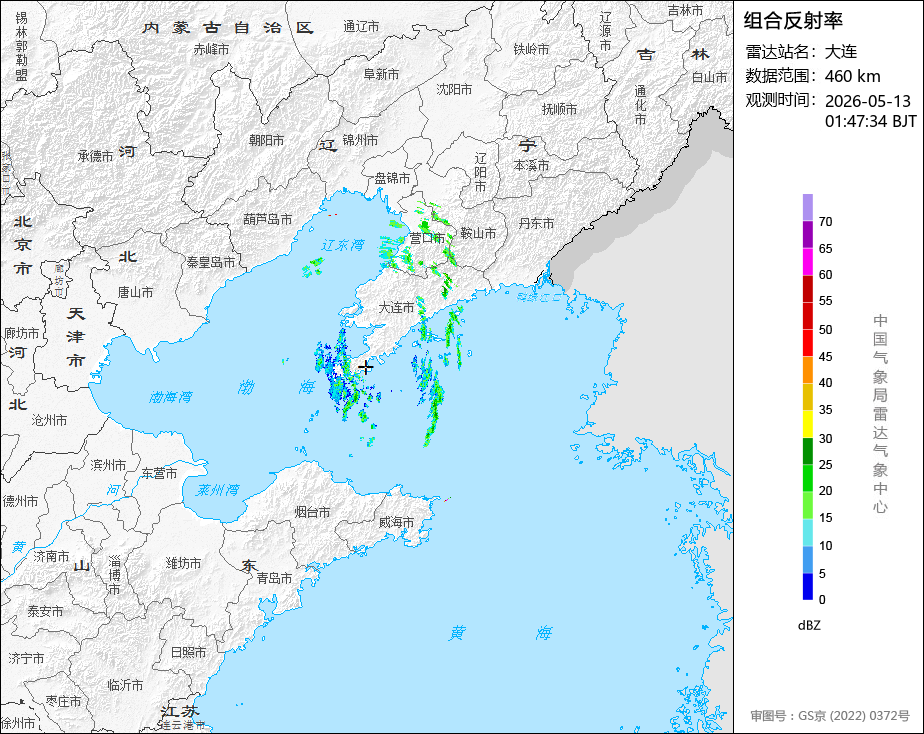Click the observation time 01:47:34 BJT
This screenshot has height=734, width=924.
click(x=871, y=121)
